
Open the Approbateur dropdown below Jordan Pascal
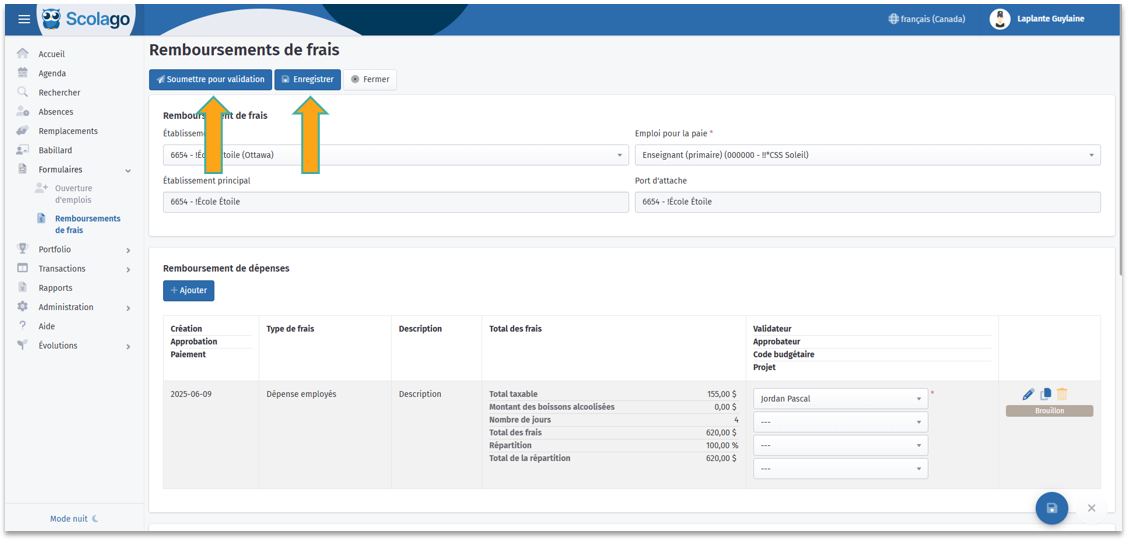click(840, 422)
